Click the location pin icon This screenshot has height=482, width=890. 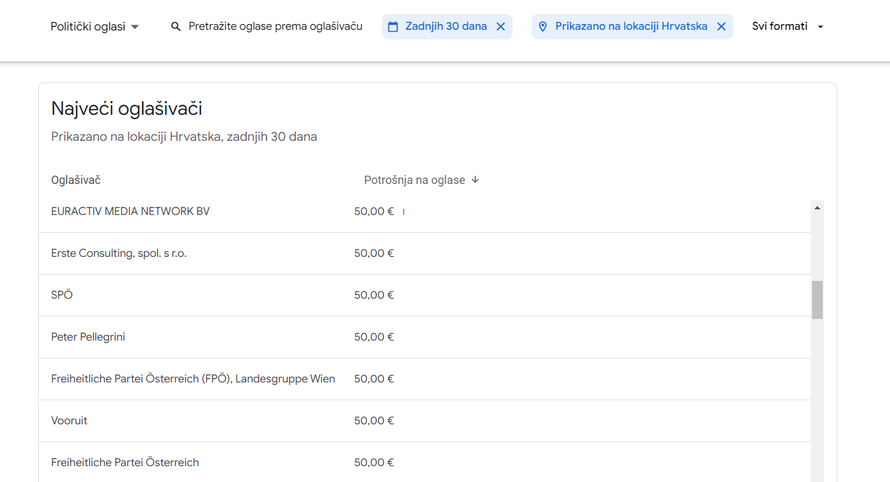coord(543,27)
